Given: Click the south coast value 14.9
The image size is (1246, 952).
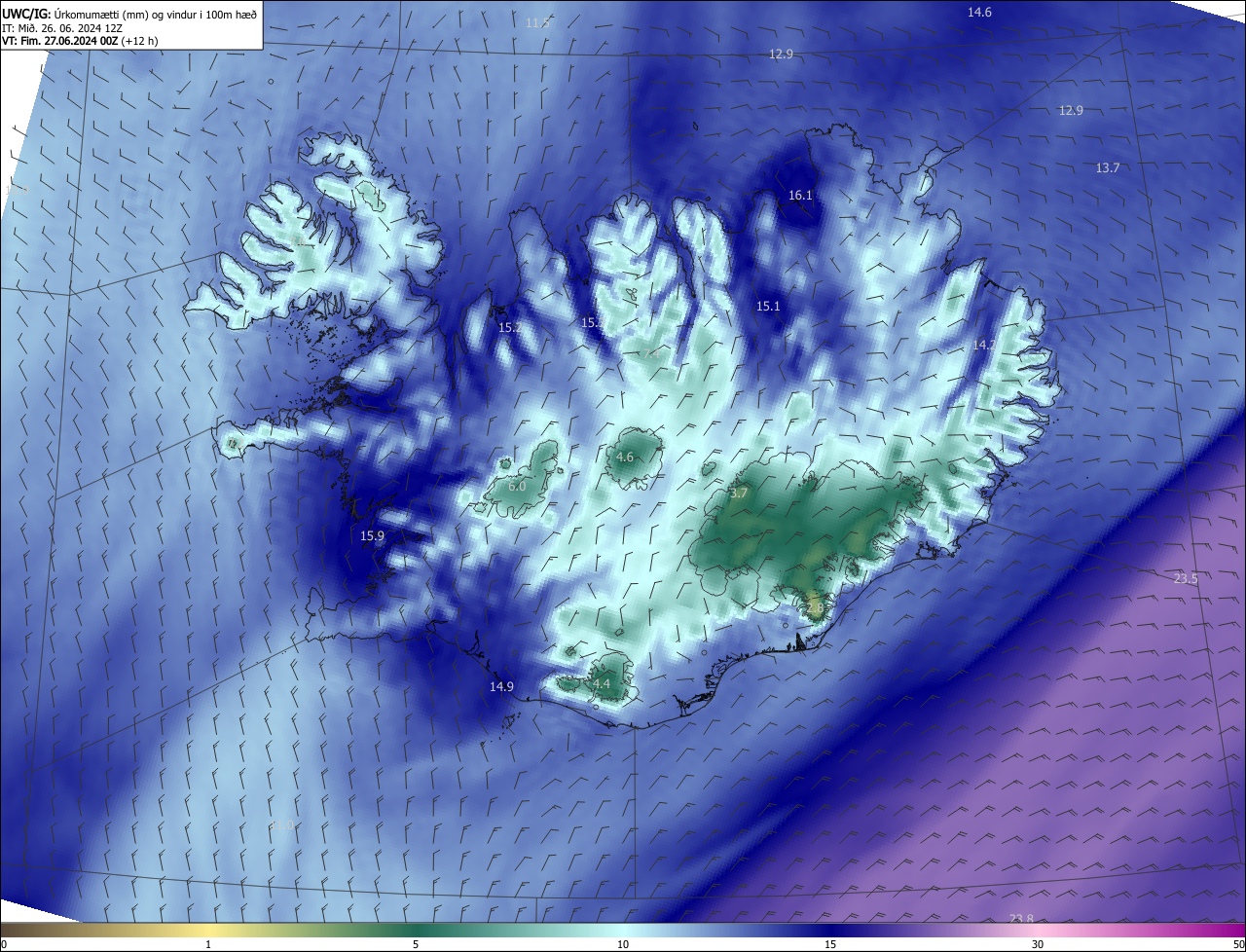Looking at the screenshot, I should (501, 687).
